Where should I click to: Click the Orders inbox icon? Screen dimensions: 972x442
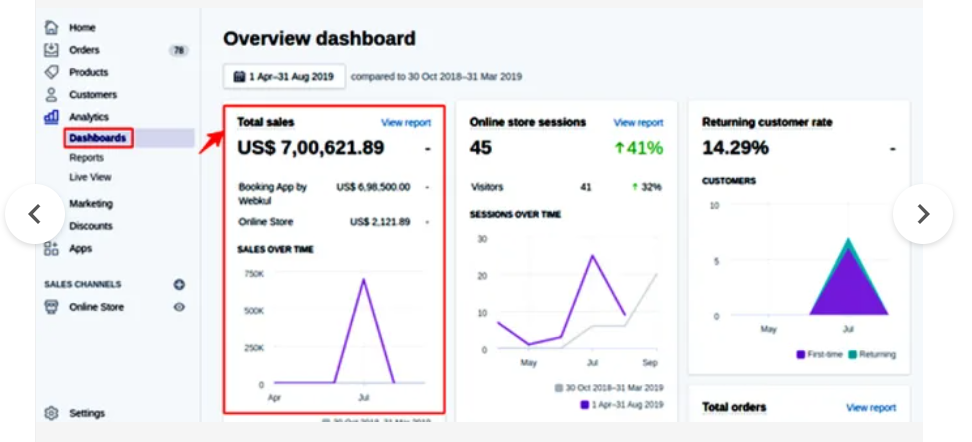click(51, 50)
